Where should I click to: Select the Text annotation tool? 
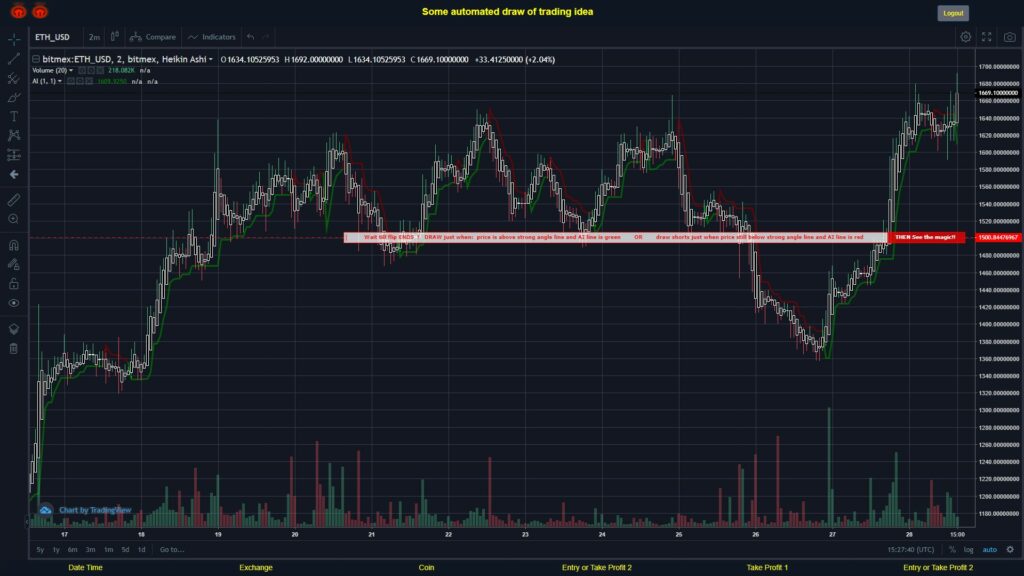click(14, 116)
